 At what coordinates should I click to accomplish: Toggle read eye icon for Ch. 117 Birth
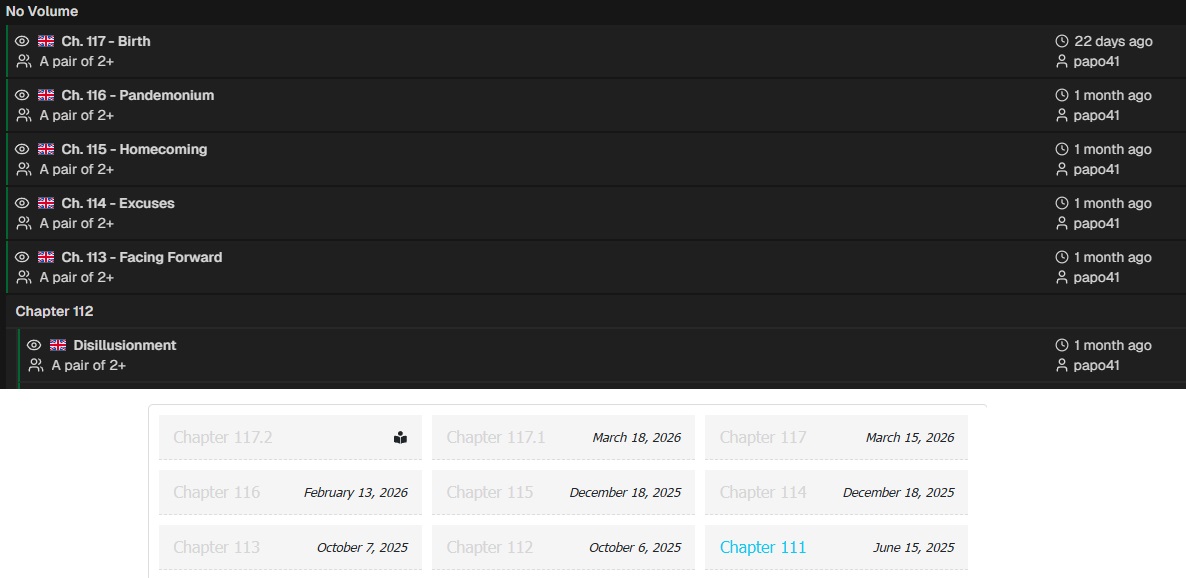click(22, 42)
